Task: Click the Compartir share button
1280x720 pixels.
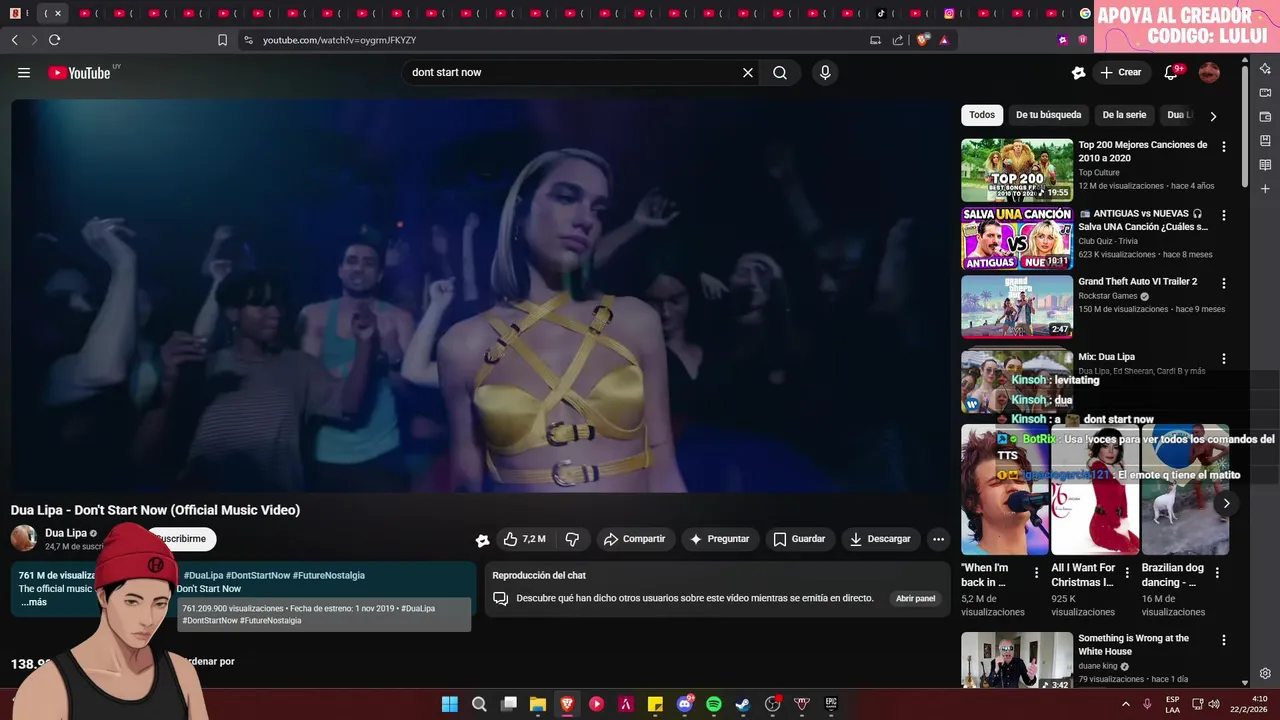Action: click(634, 539)
